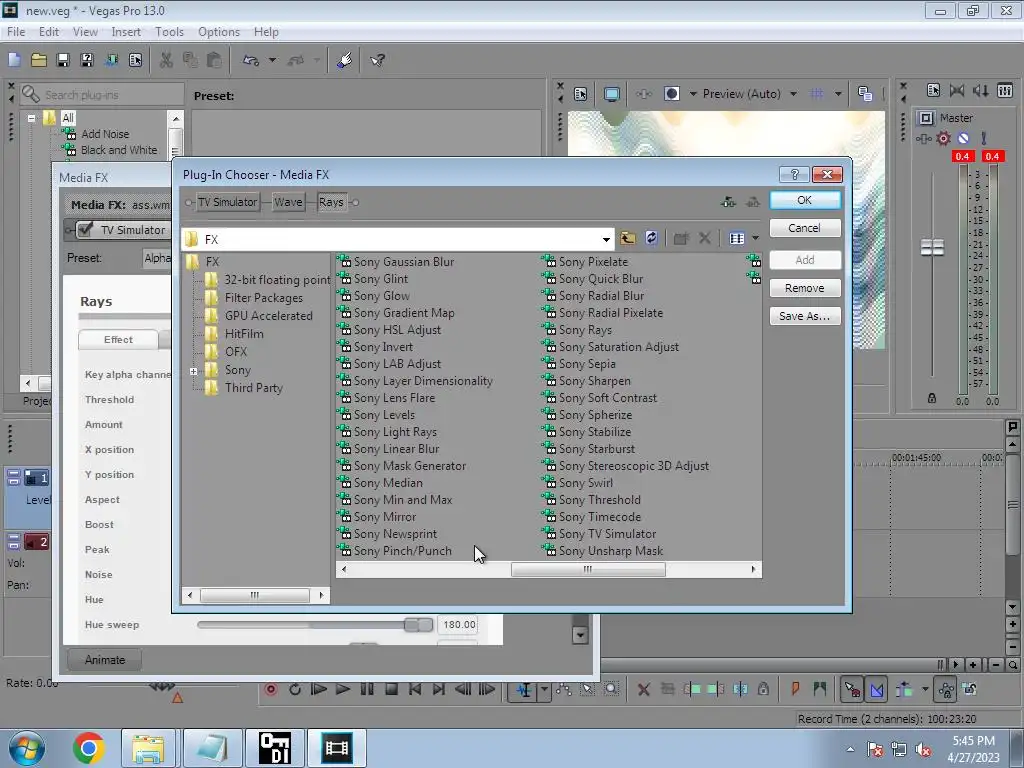Toggle Loop Playback in transport bar
Image resolution: width=1024 pixels, height=768 pixels.
(x=295, y=689)
